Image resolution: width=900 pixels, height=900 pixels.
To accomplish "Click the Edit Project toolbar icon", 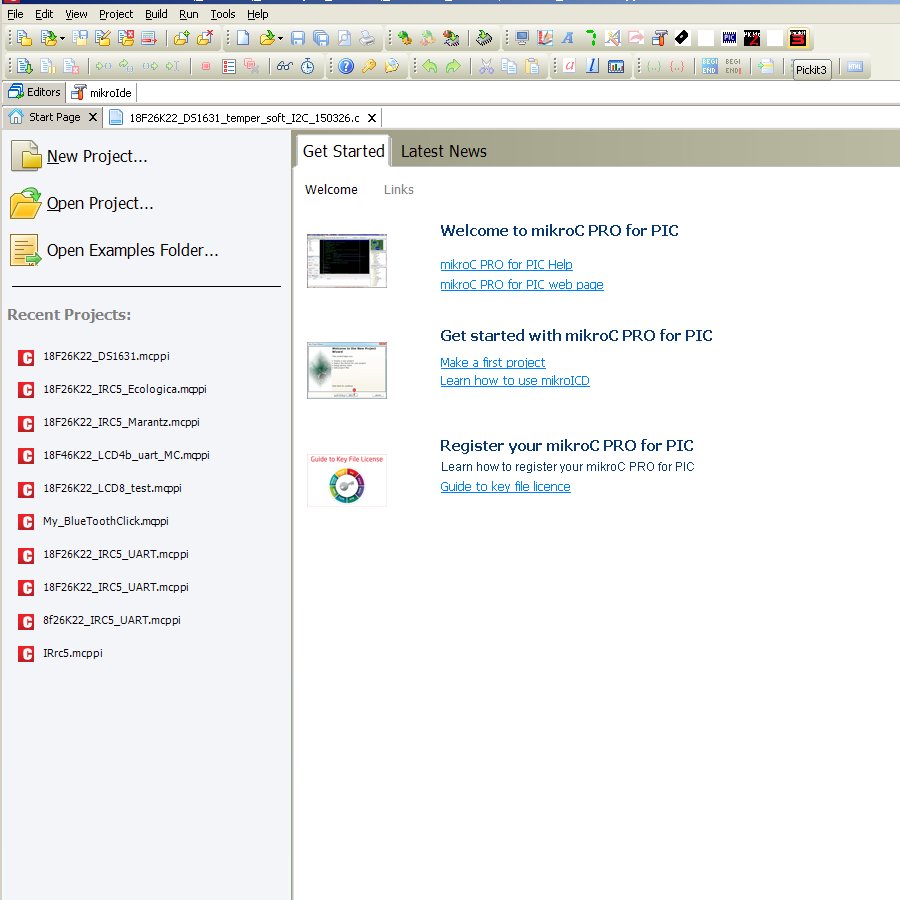I will tap(103, 38).
